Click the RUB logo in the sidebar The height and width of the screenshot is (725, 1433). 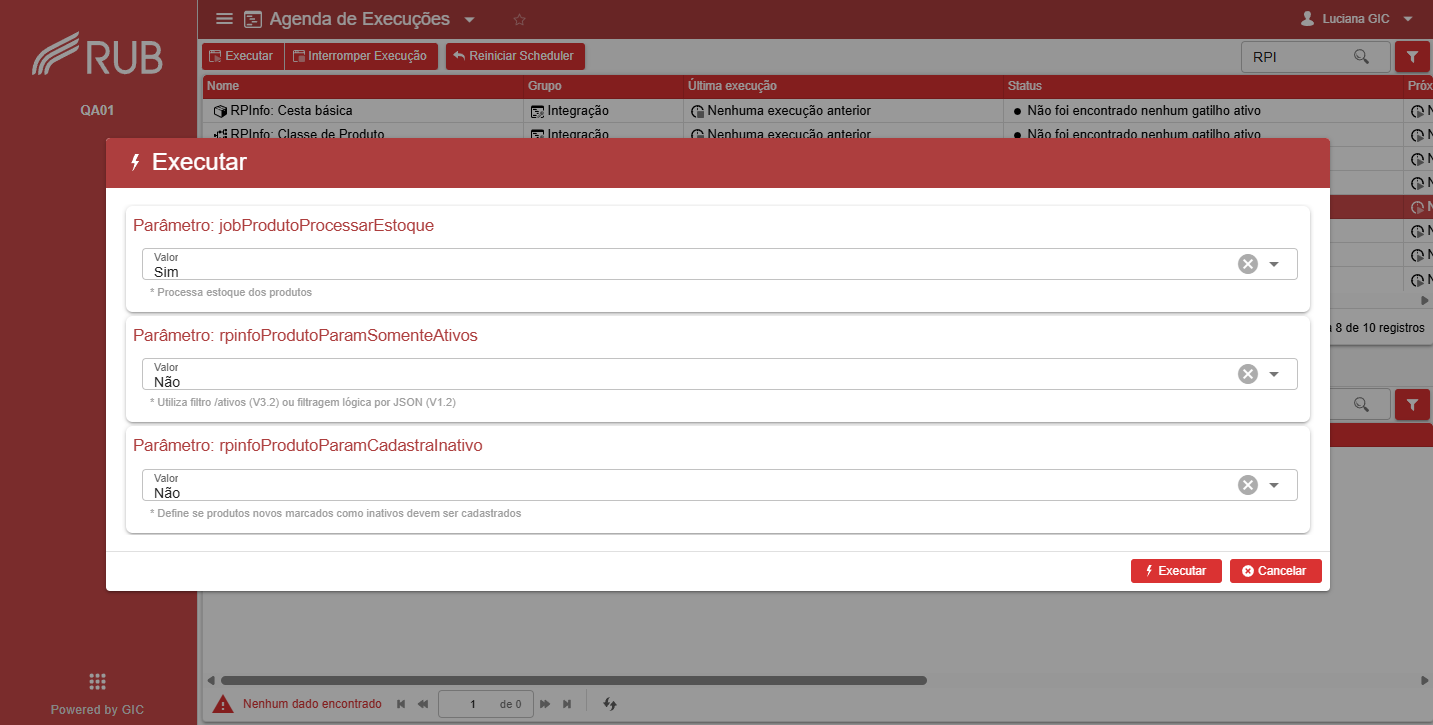click(x=97, y=56)
